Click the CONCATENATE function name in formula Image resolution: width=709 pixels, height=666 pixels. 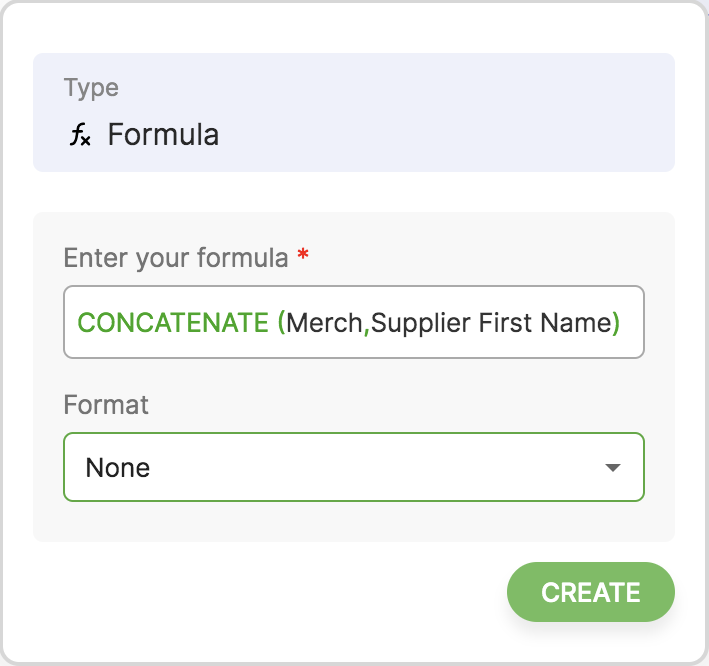tap(172, 323)
